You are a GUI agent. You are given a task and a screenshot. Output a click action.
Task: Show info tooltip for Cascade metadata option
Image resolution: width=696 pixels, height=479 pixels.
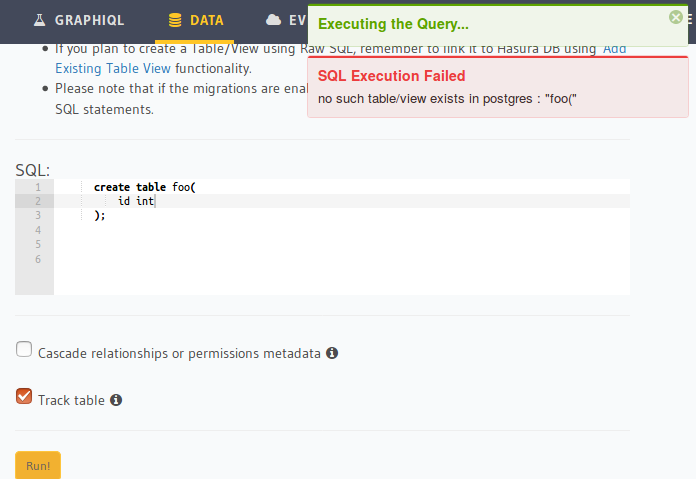(332, 353)
